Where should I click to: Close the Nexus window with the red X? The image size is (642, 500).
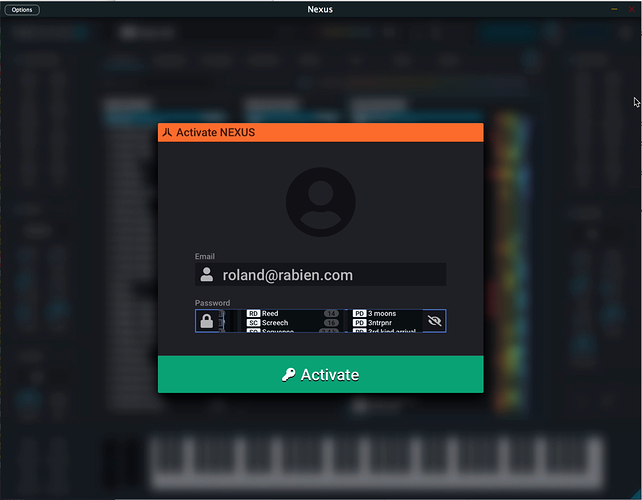coord(632,9)
